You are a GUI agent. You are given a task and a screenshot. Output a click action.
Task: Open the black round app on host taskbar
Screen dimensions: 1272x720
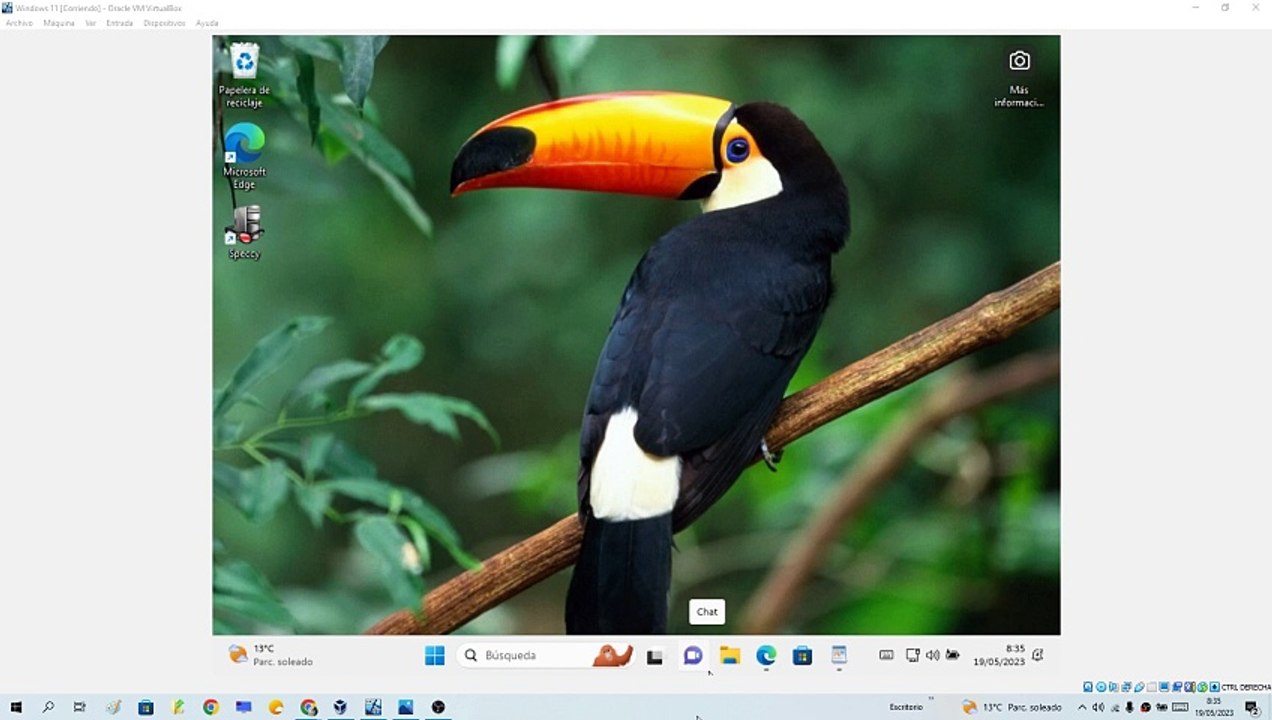click(x=438, y=707)
